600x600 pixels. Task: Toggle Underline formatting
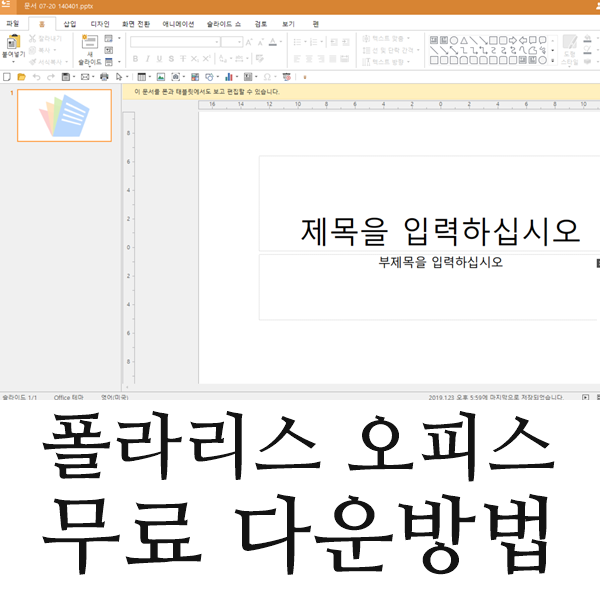[159, 59]
